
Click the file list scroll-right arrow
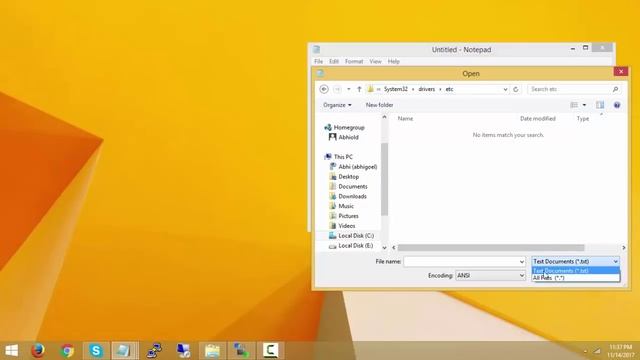click(x=623, y=248)
